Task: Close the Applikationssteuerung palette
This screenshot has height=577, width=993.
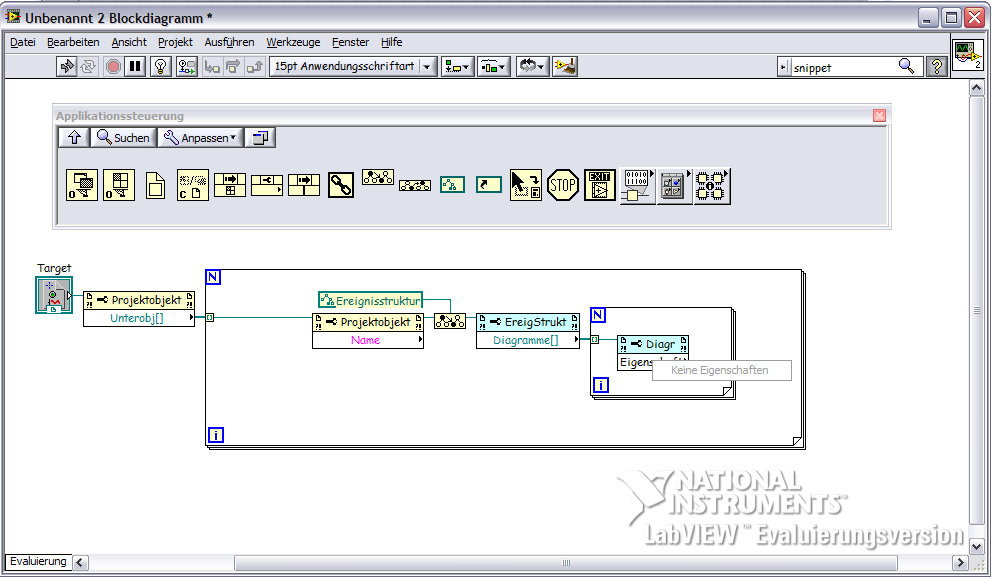Action: (x=879, y=115)
